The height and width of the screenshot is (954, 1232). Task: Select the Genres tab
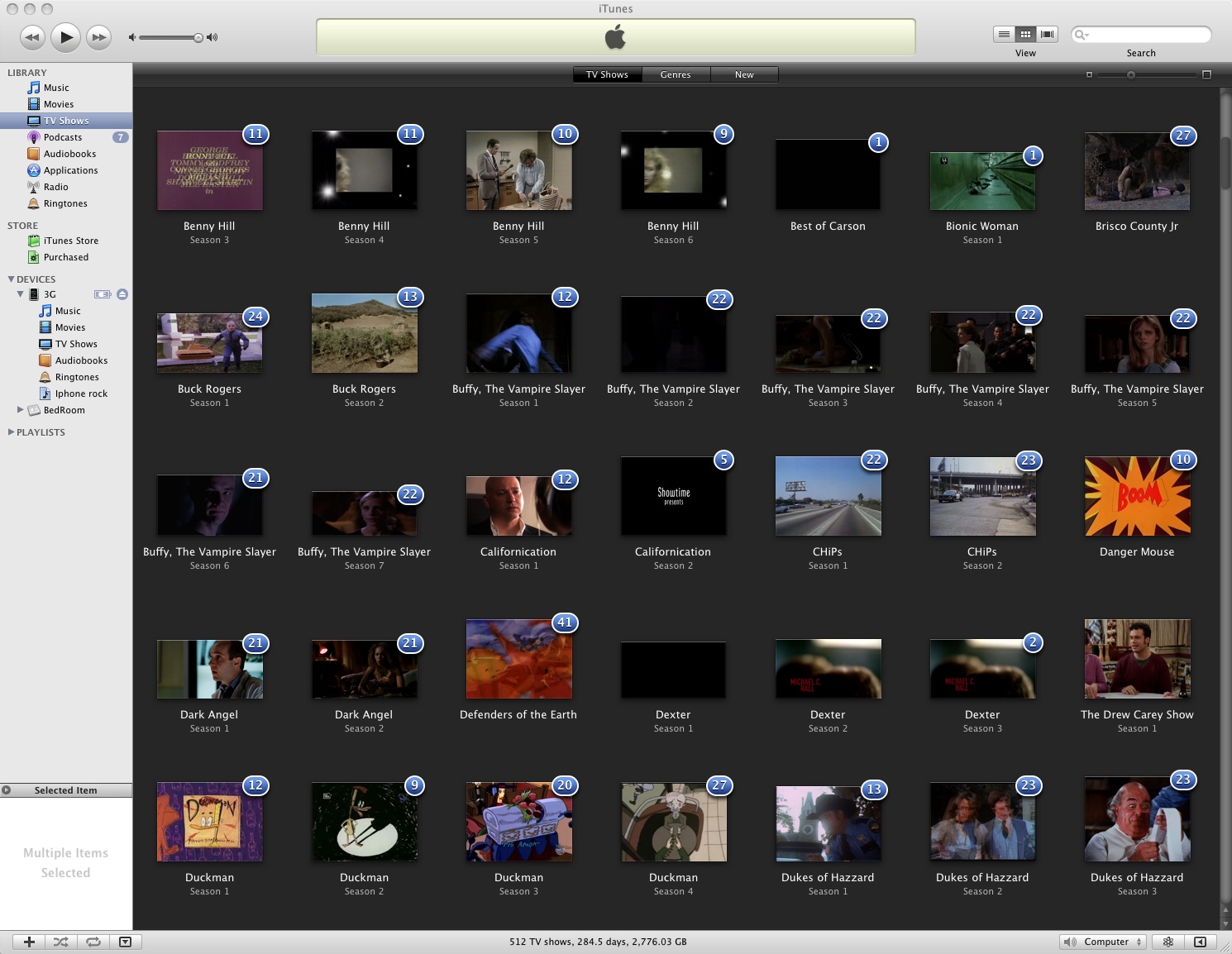(x=676, y=74)
